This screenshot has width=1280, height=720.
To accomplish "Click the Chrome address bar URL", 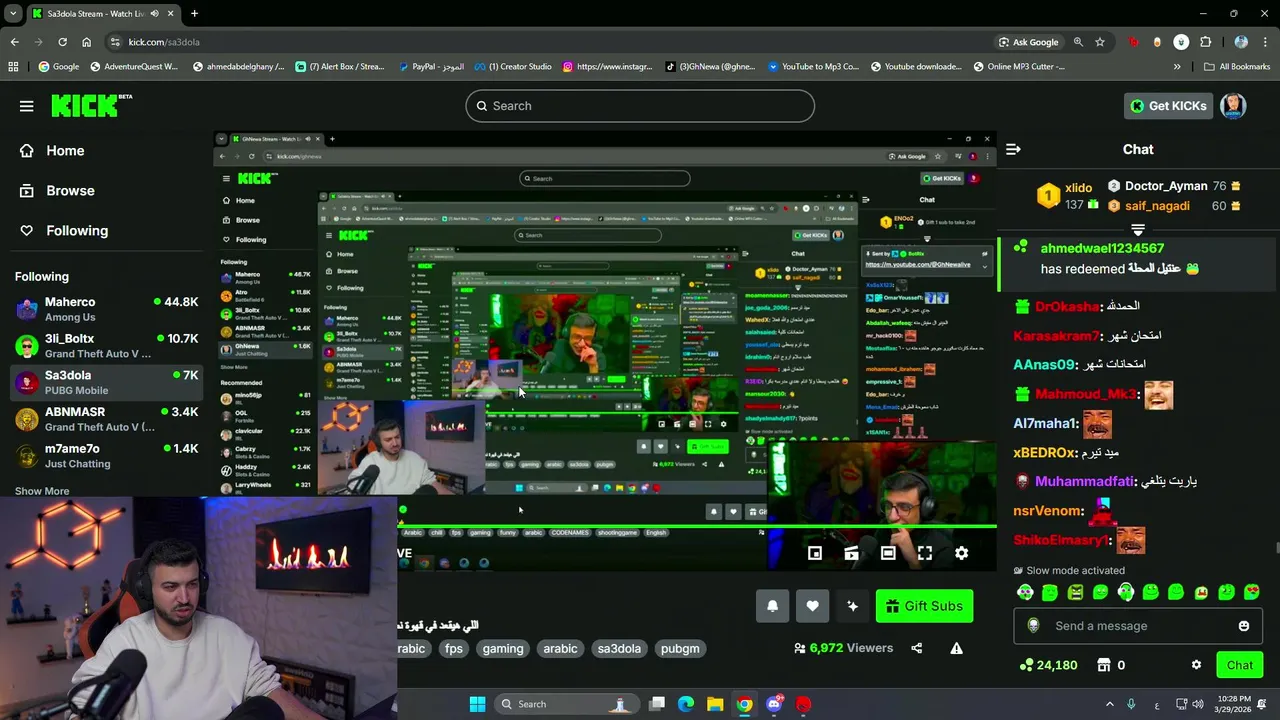I will coord(164,42).
